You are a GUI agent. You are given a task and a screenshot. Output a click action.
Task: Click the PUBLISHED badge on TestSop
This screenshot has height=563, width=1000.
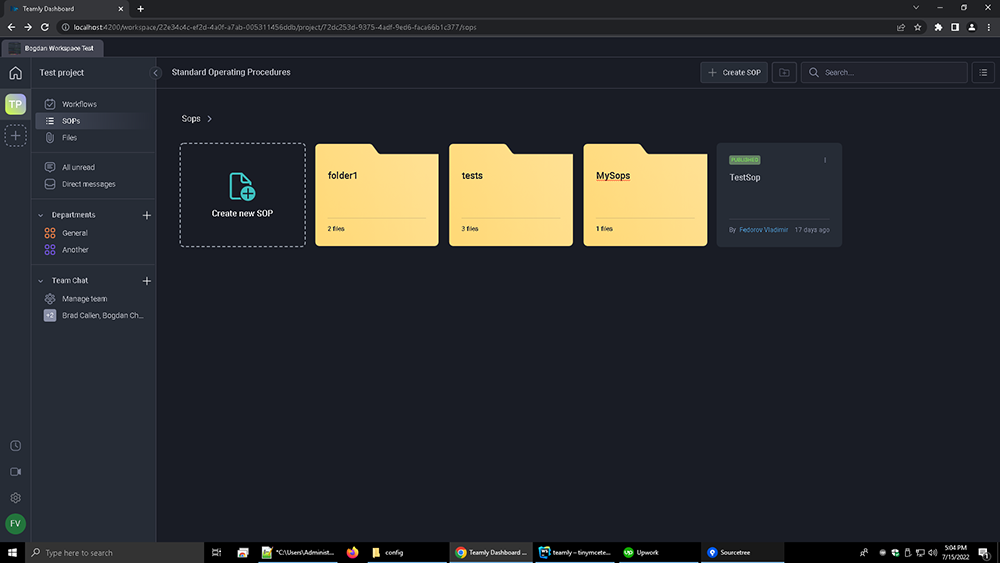[x=745, y=160]
